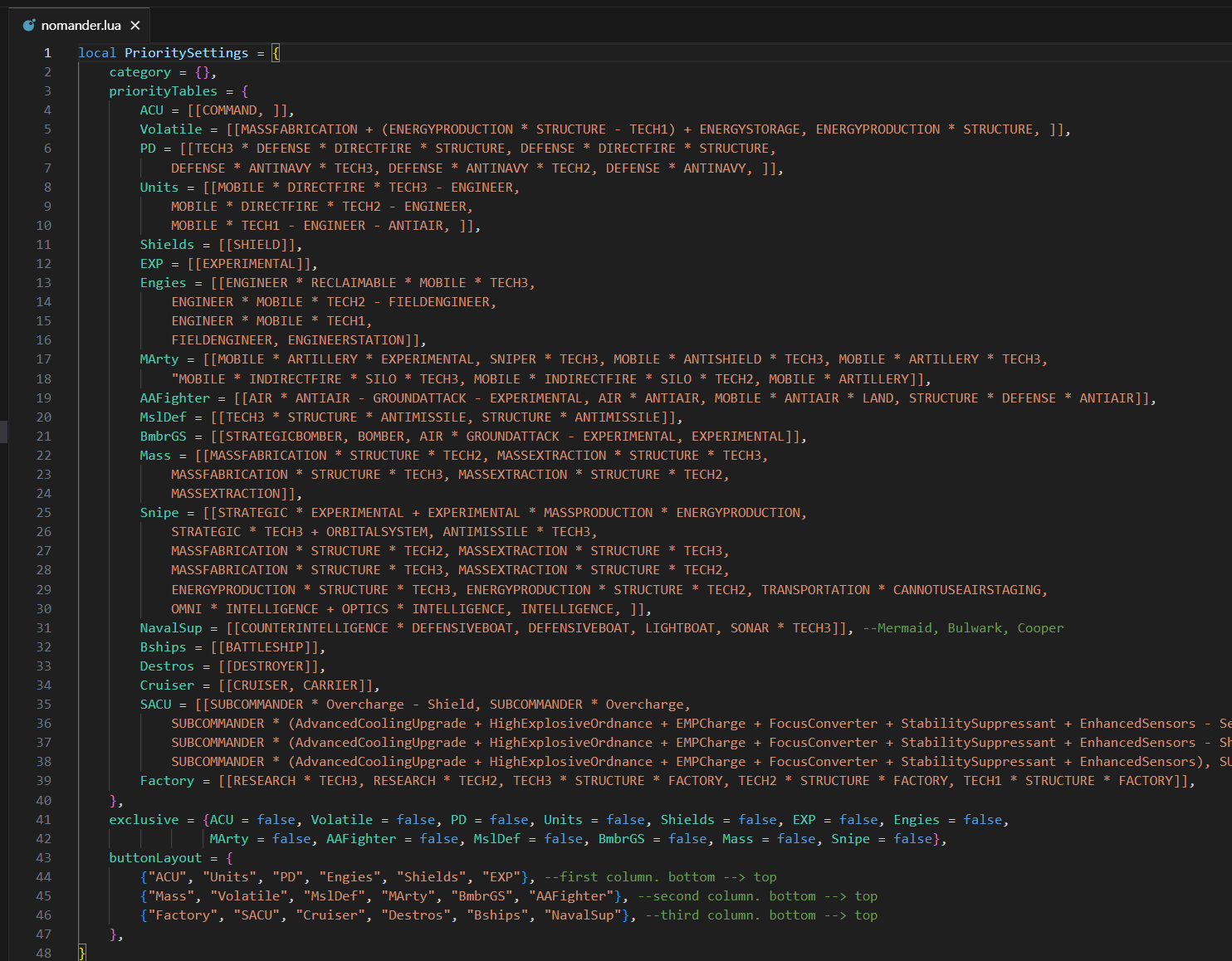Click the 'NavalSup' key on line 31
Image resolution: width=1232 pixels, height=961 pixels.
(x=171, y=627)
